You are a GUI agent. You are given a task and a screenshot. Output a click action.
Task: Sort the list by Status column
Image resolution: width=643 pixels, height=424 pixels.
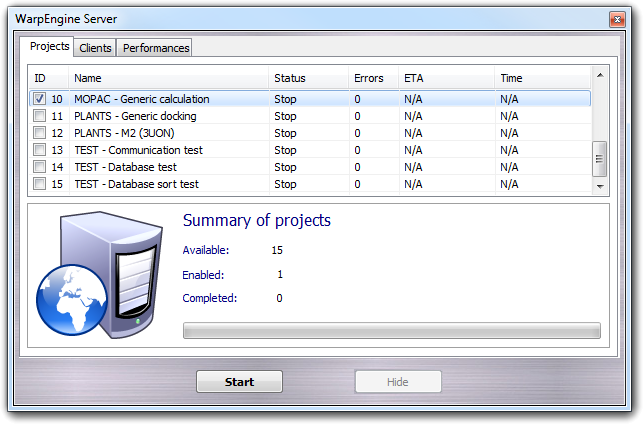coord(308,78)
